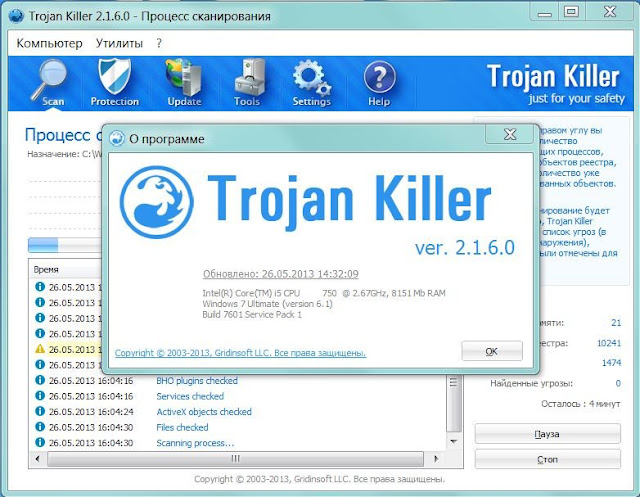Open the Settings gears section
The height and width of the screenshot is (497, 640).
[311, 83]
